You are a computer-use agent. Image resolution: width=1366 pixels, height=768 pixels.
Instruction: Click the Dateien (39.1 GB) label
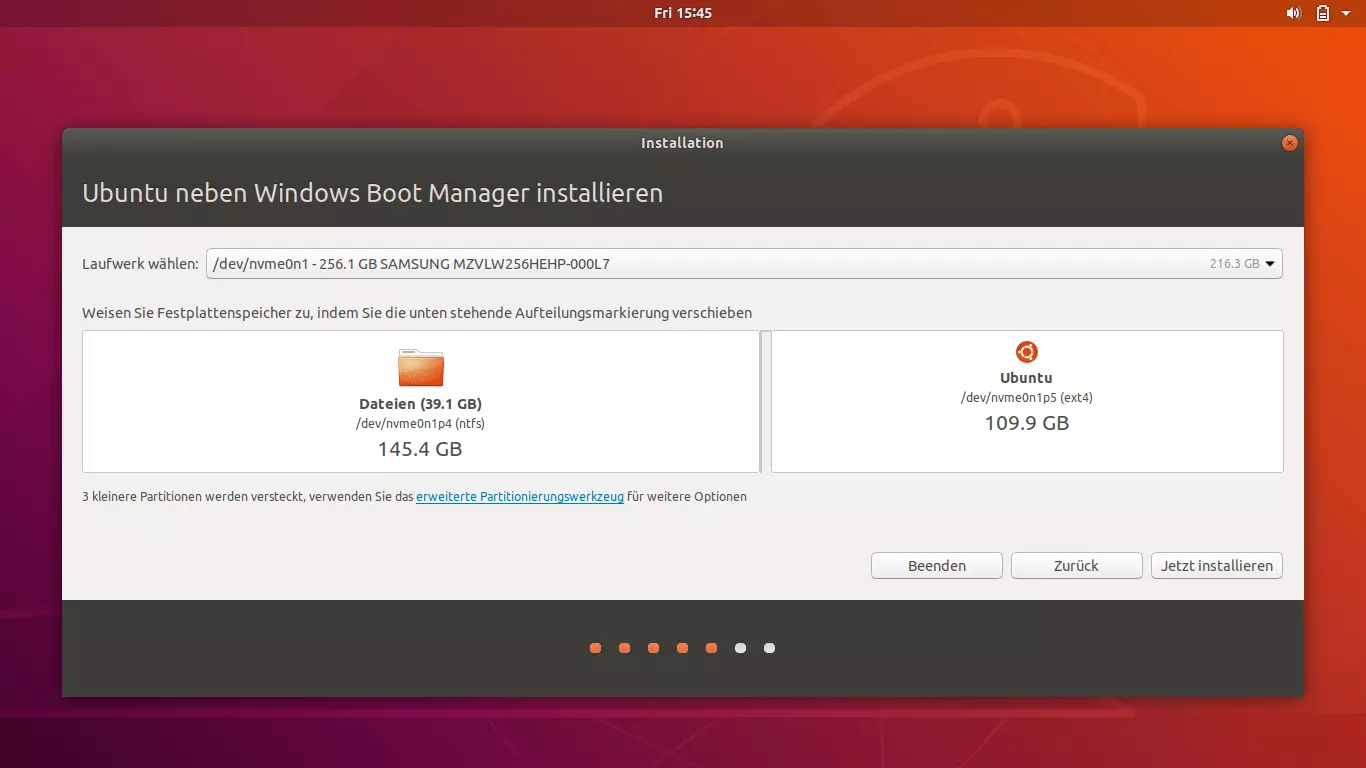click(421, 404)
